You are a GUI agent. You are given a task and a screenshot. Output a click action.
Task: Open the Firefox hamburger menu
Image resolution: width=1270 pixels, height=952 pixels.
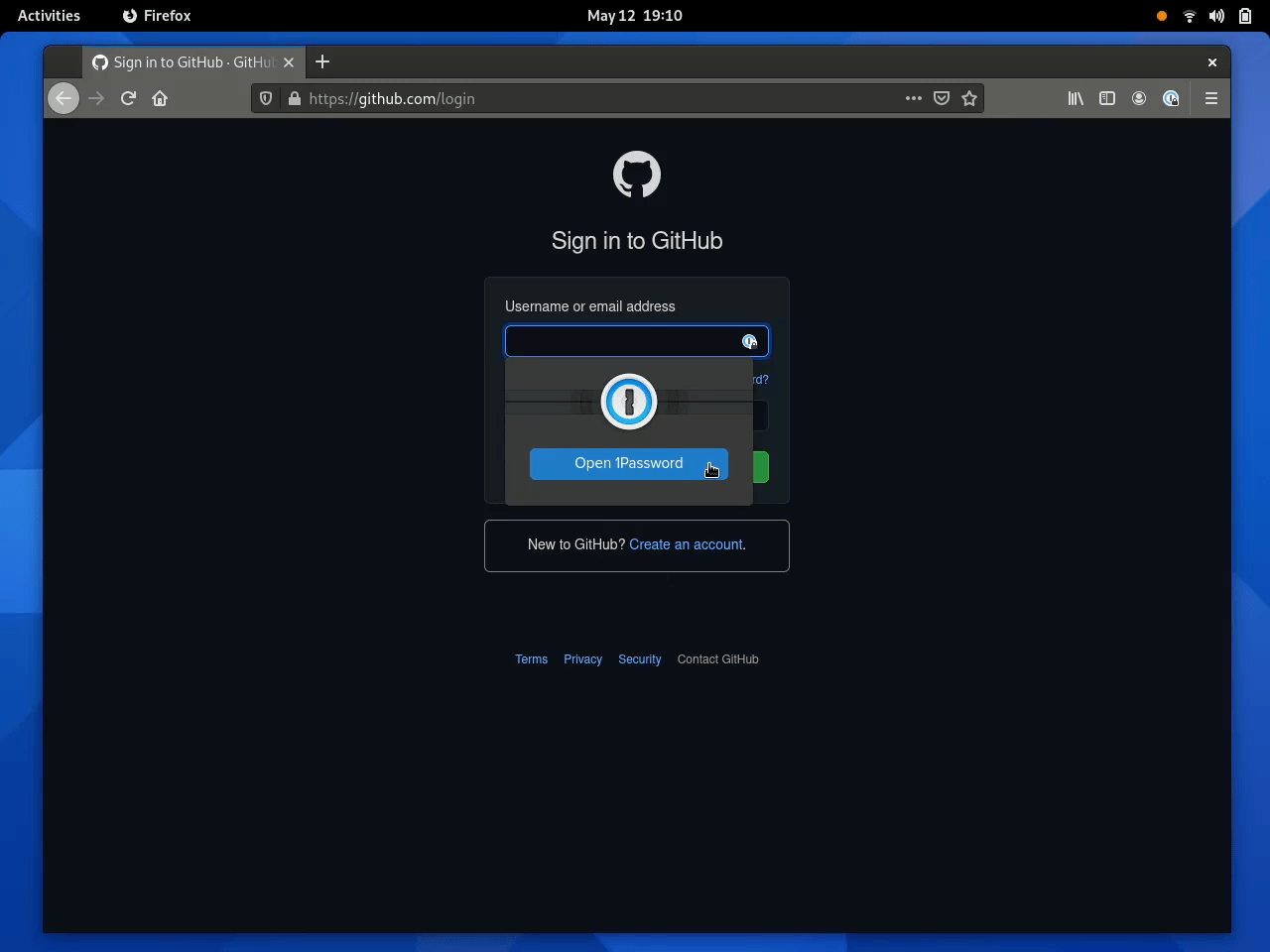(1210, 98)
